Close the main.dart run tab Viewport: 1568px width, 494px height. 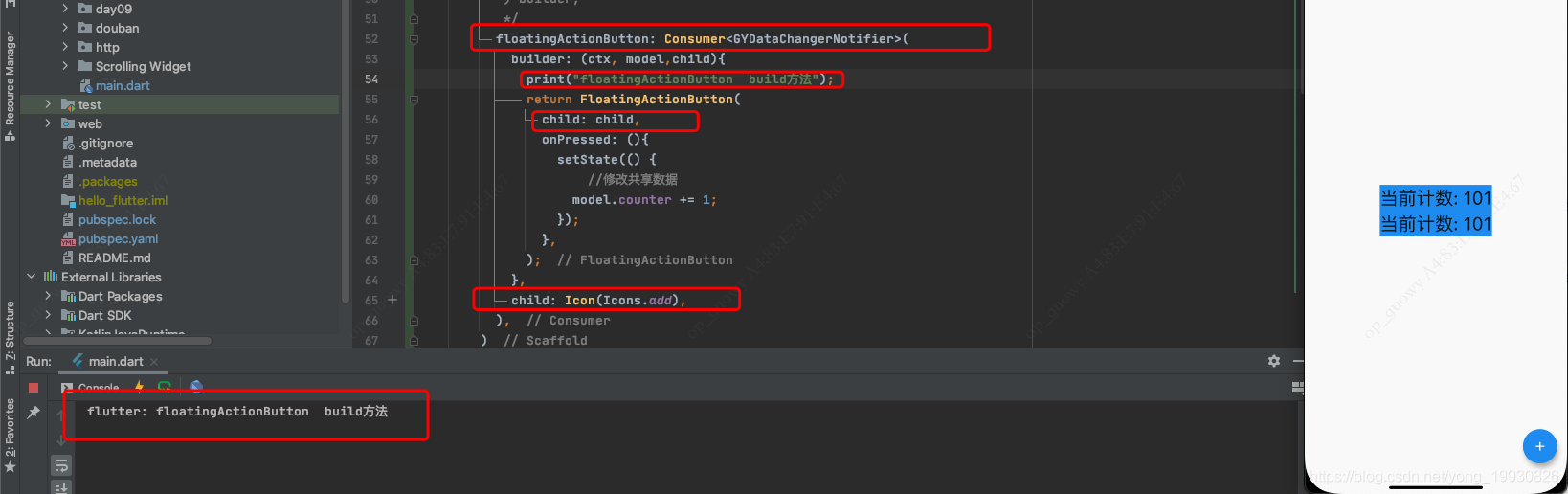pyautogui.click(x=154, y=362)
